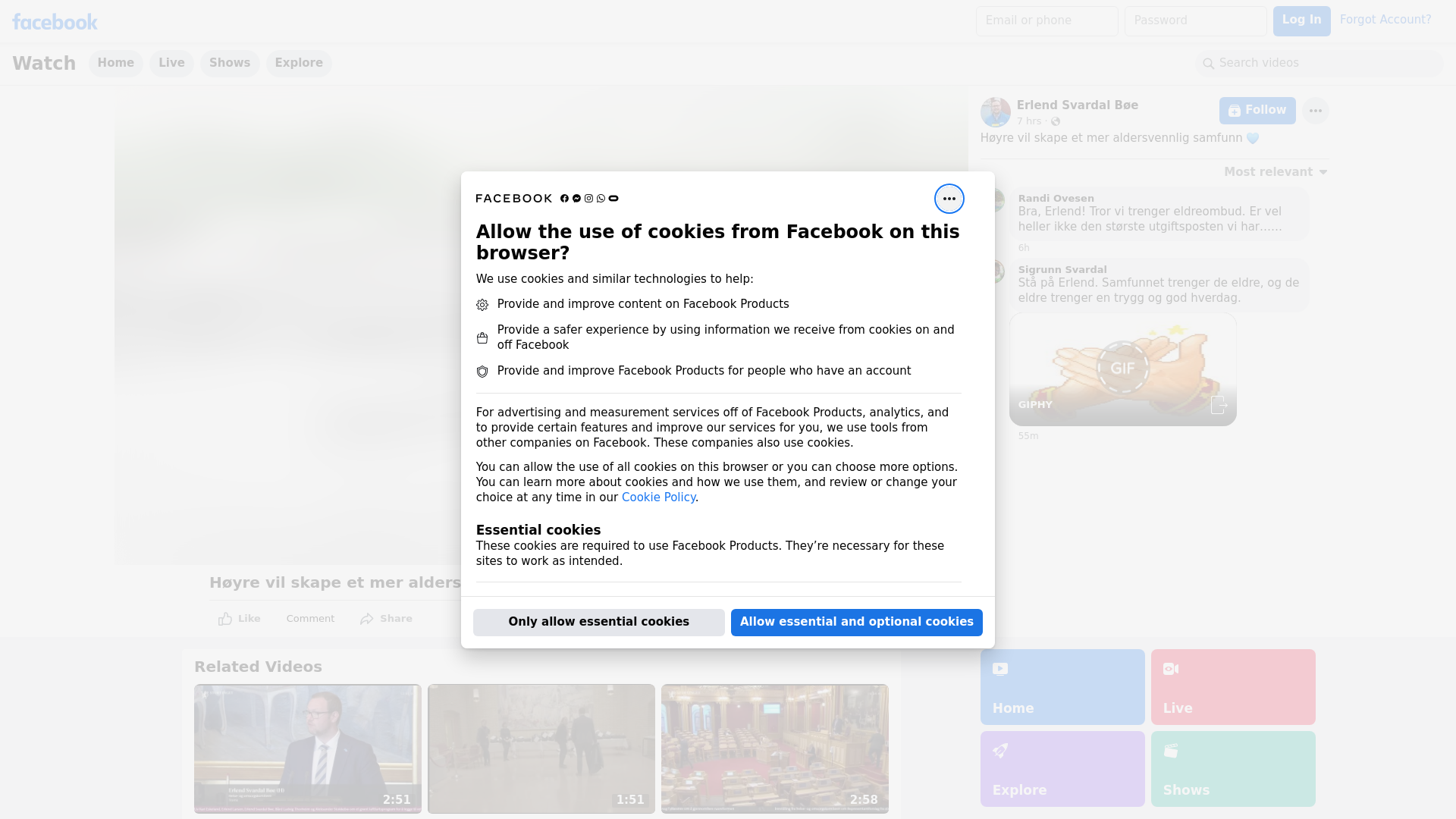Open Forgot Account link
The width and height of the screenshot is (1456, 819).
coord(1385,20)
